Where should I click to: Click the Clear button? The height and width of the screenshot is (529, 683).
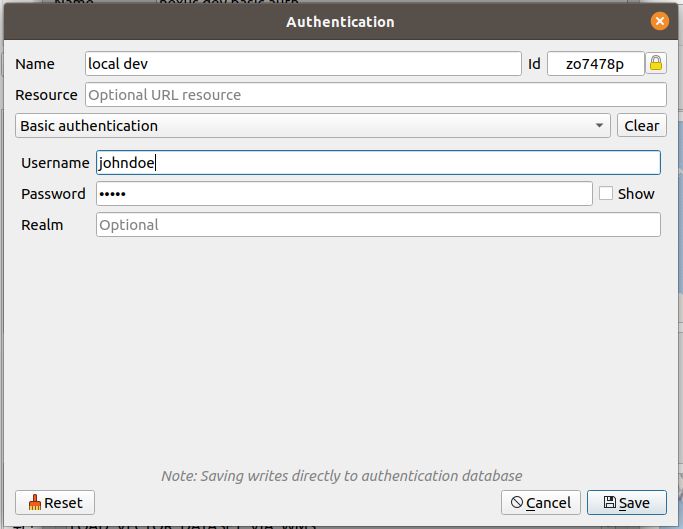pos(642,125)
